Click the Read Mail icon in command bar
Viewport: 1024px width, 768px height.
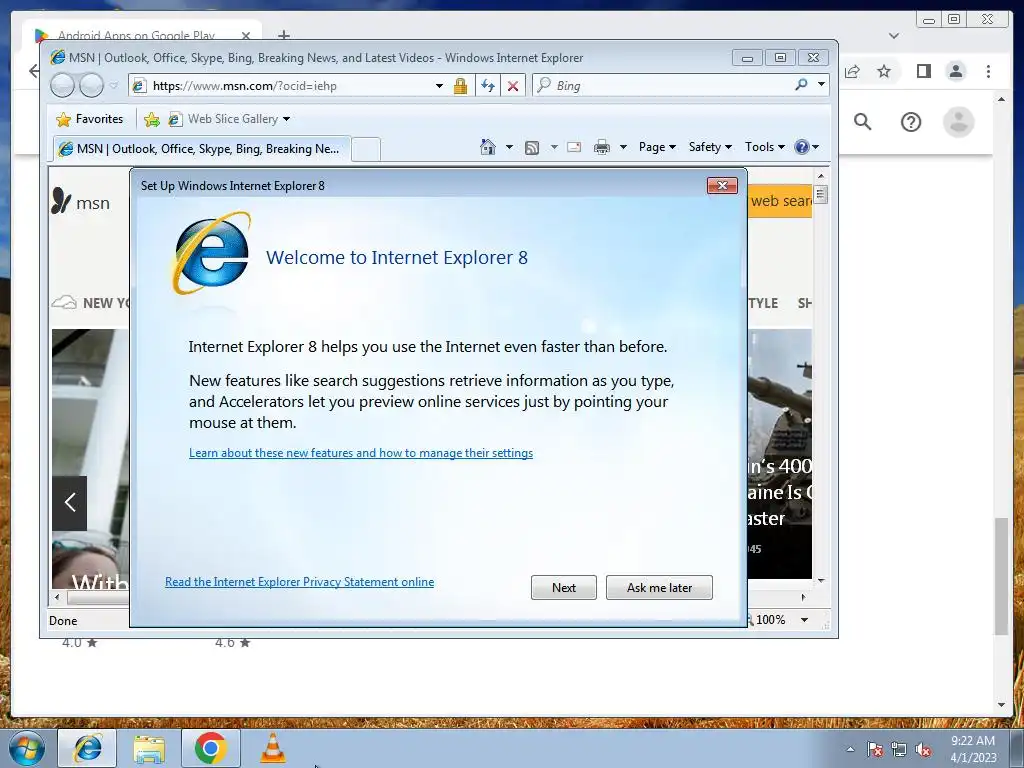tap(574, 147)
